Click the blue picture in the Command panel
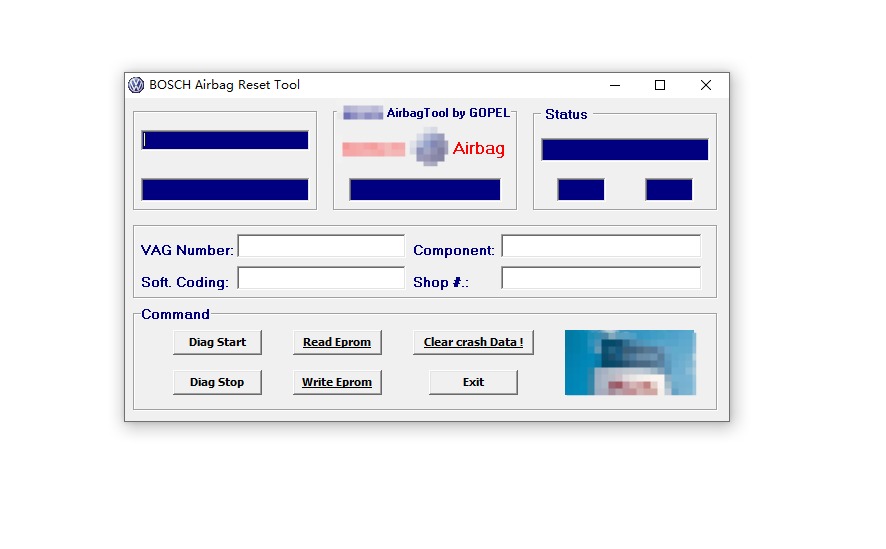886x549 pixels. (x=630, y=362)
